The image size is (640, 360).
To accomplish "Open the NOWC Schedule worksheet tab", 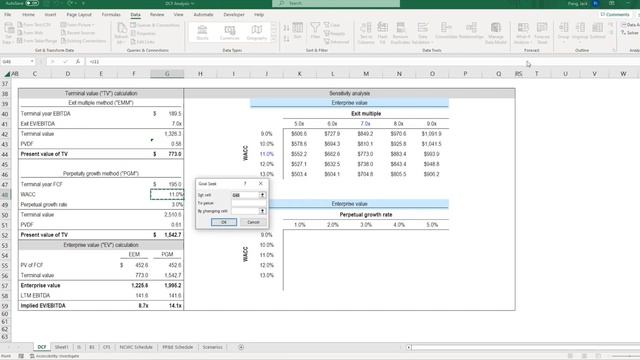I will (136, 347).
